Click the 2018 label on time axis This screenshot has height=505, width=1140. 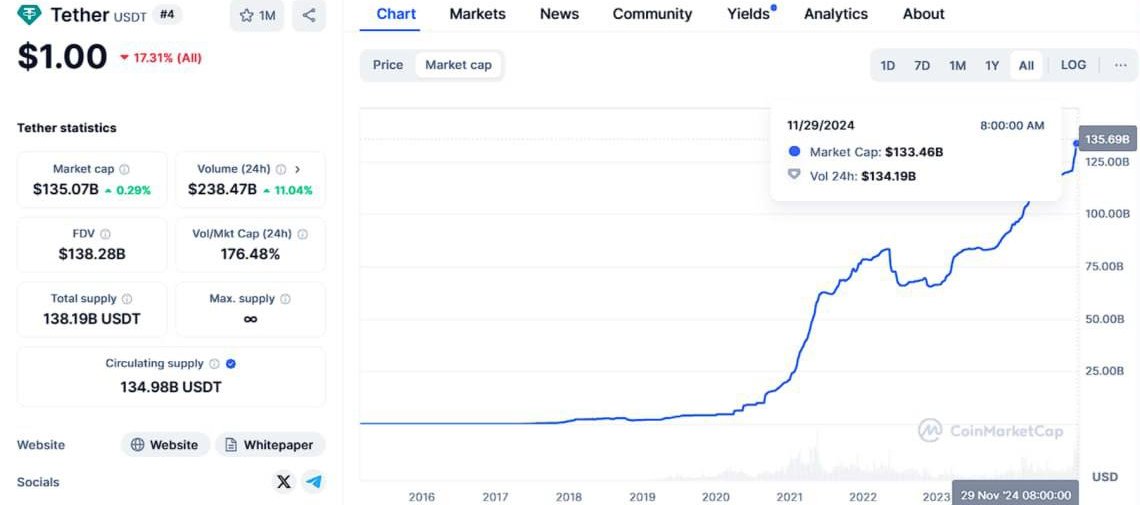tap(569, 498)
